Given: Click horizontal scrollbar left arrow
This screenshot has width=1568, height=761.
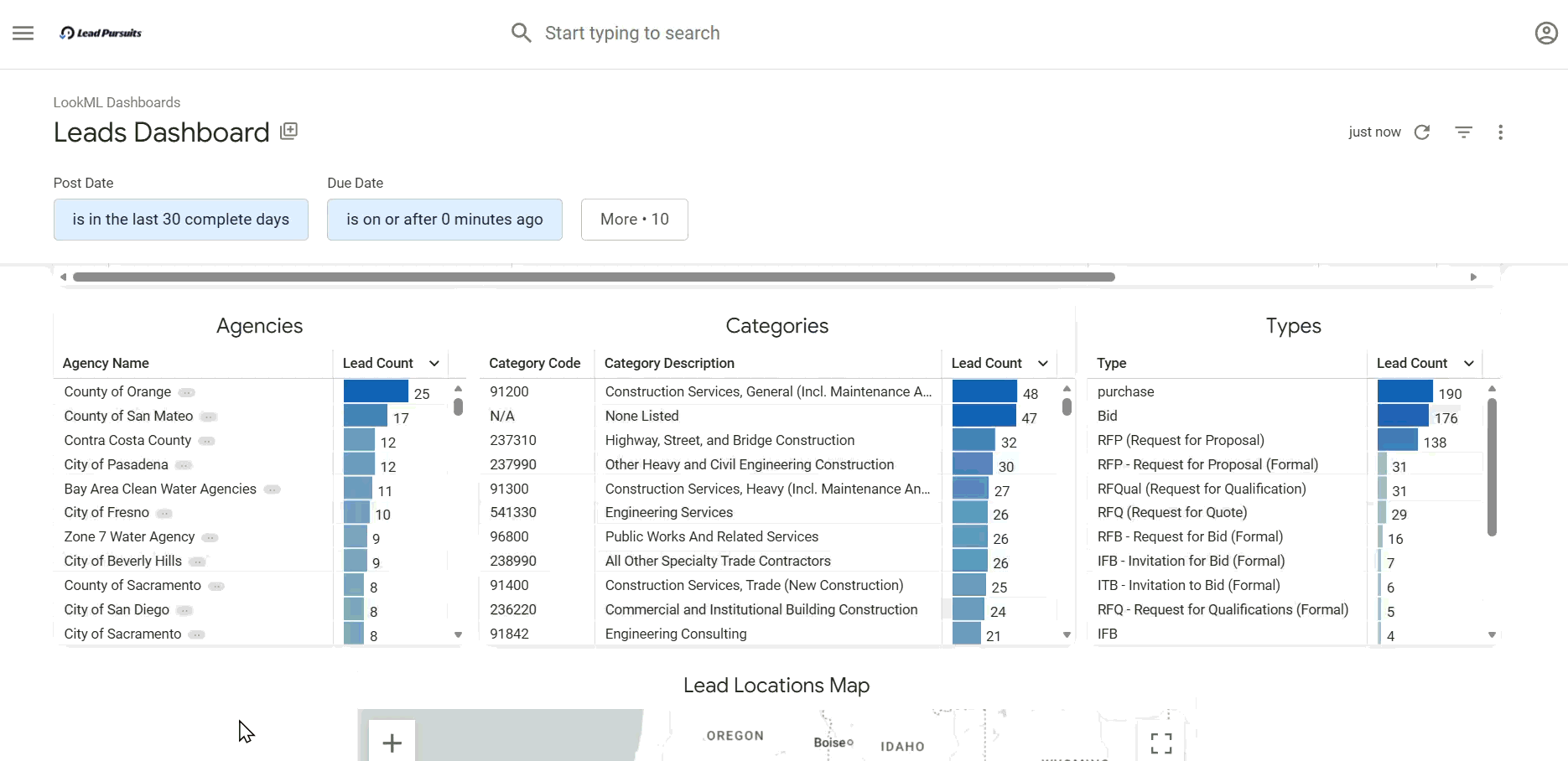Looking at the screenshot, I should click(63, 277).
